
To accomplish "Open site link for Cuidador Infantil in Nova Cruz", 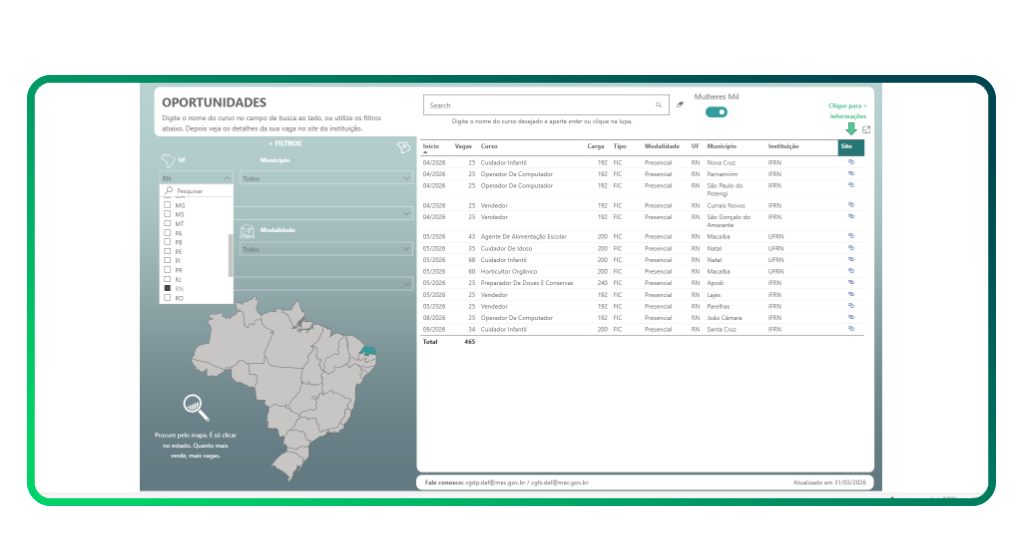I will point(851,162).
